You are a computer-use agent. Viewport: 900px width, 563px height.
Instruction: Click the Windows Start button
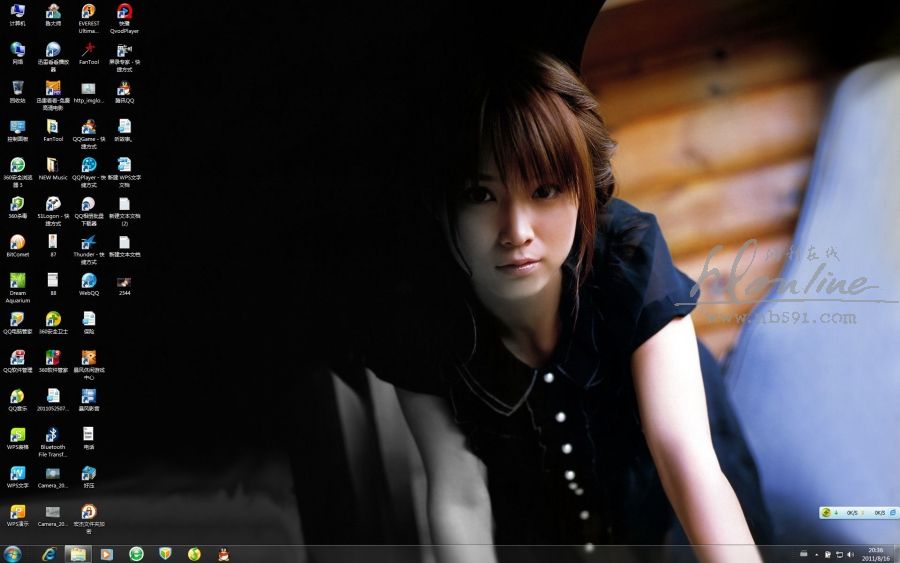tap(13, 554)
